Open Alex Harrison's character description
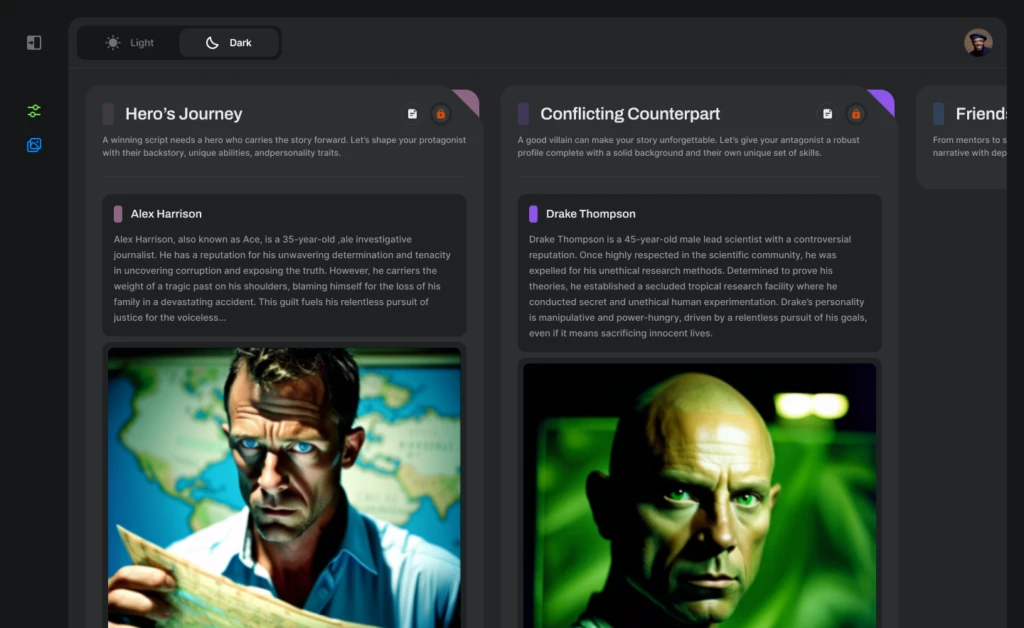The image size is (1024, 628). pyautogui.click(x=283, y=278)
